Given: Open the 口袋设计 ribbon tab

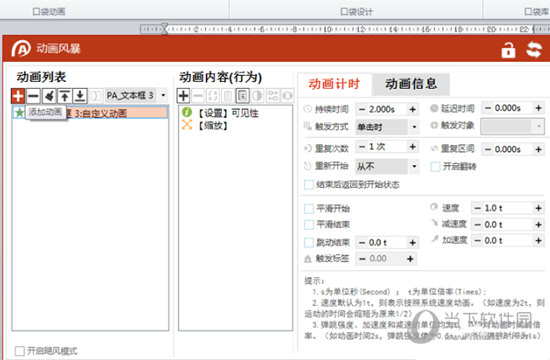Looking at the screenshot, I should pos(356,12).
